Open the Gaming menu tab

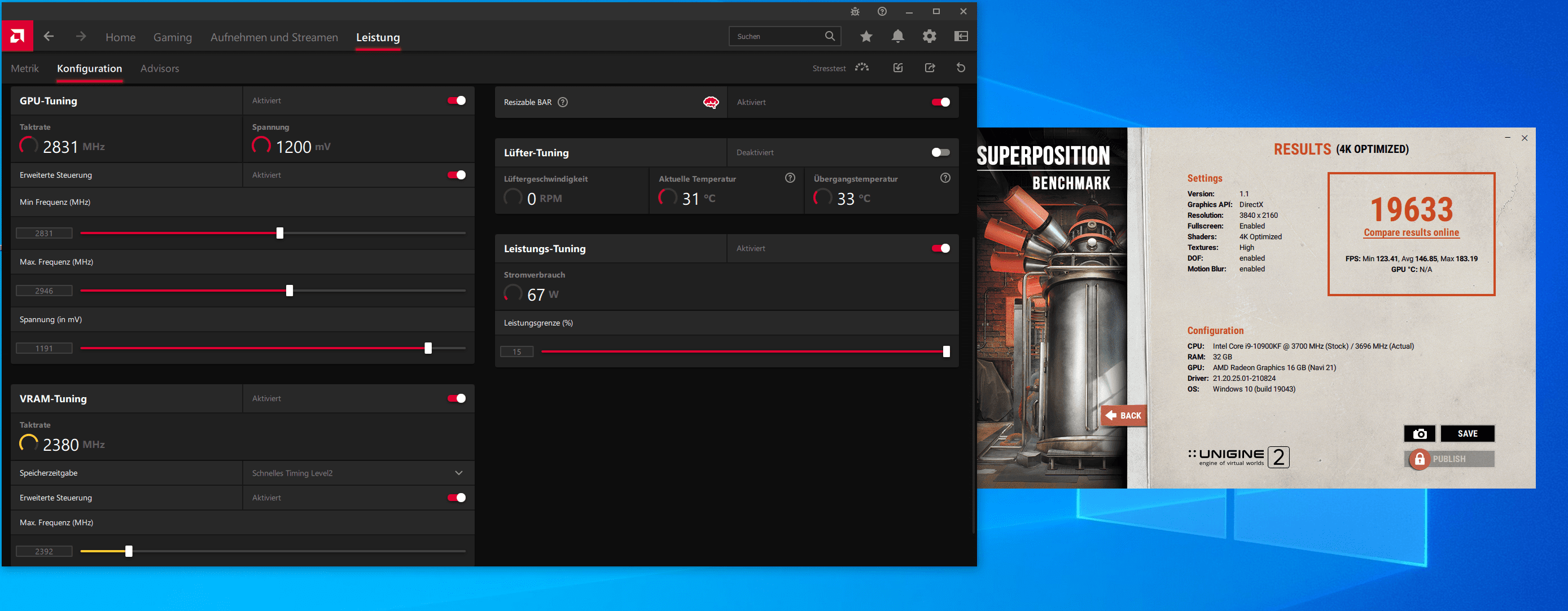click(172, 37)
